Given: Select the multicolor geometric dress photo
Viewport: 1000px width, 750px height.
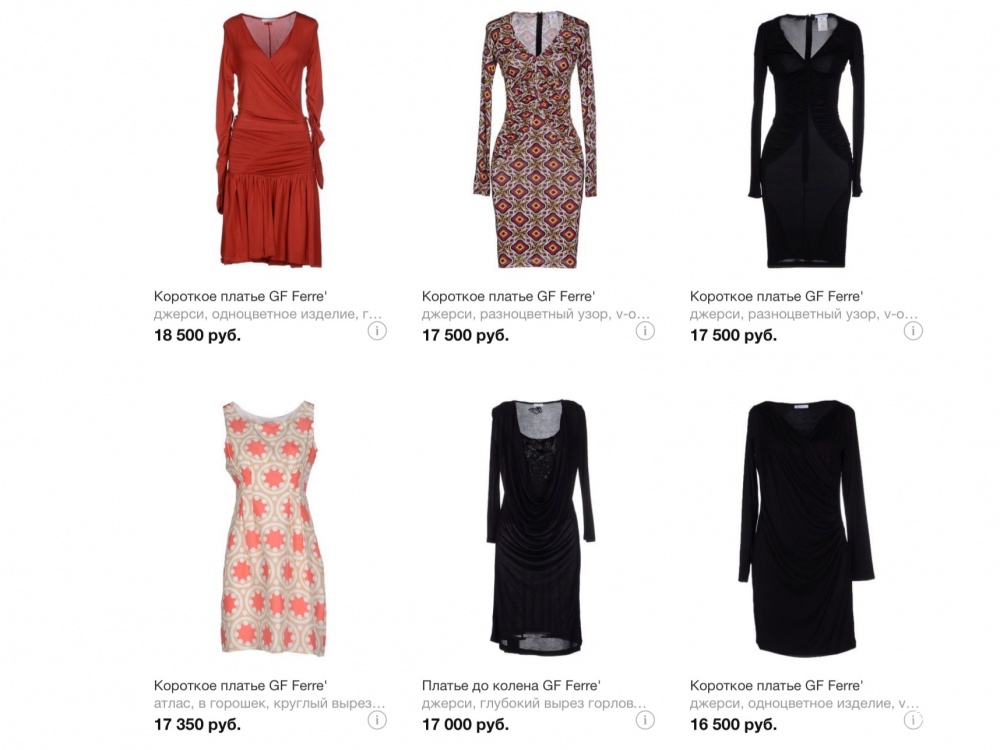Looking at the screenshot, I should pos(535,140).
